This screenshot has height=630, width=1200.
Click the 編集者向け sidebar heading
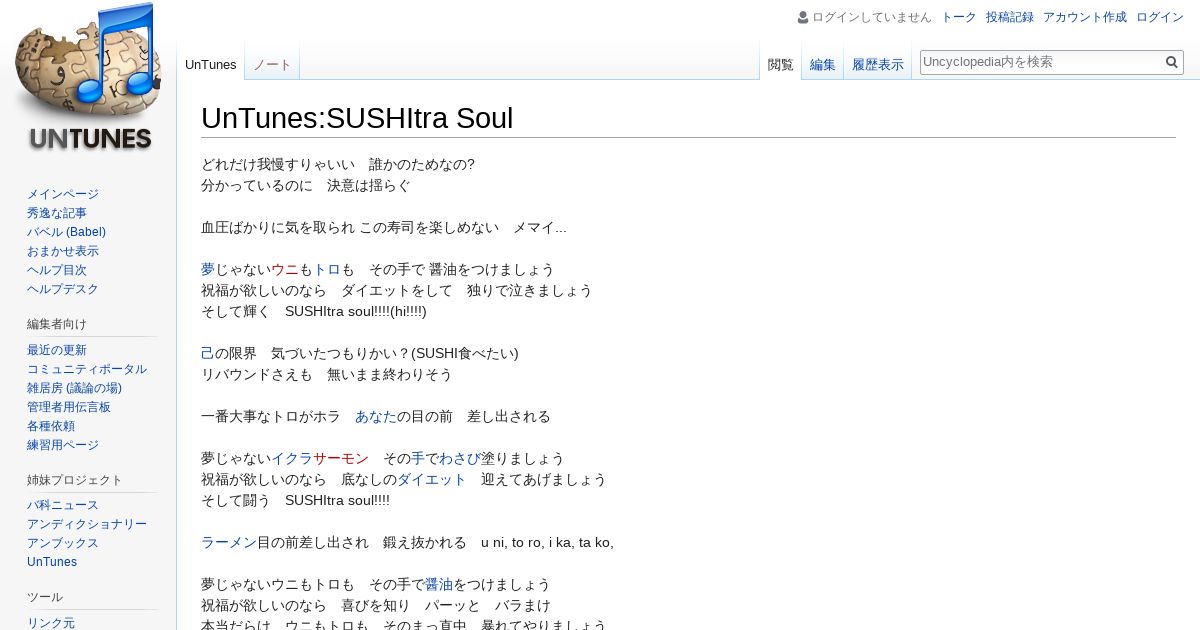pos(57,324)
